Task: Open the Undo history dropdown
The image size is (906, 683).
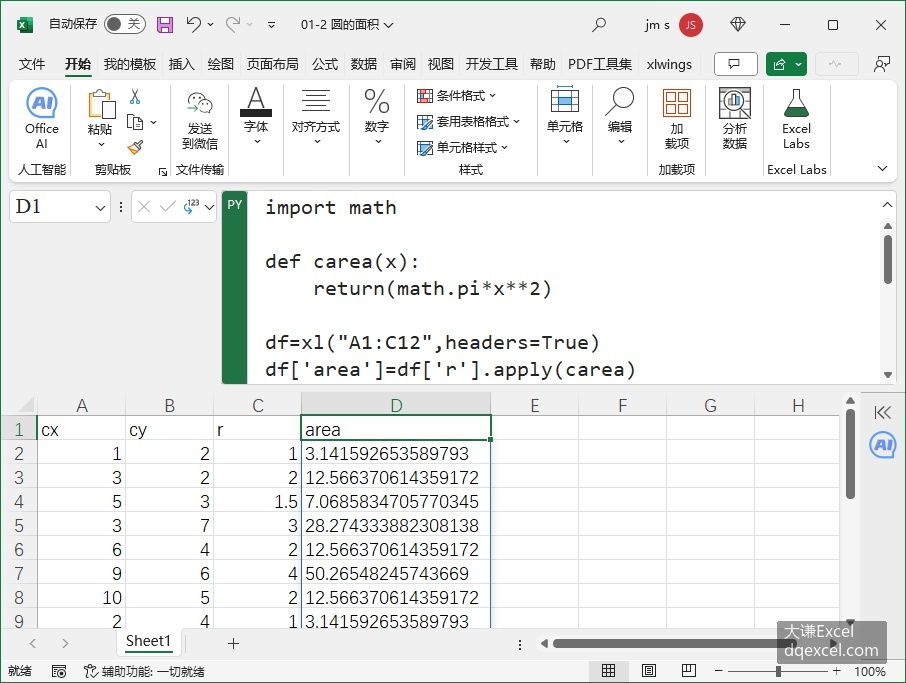Action: (210, 24)
